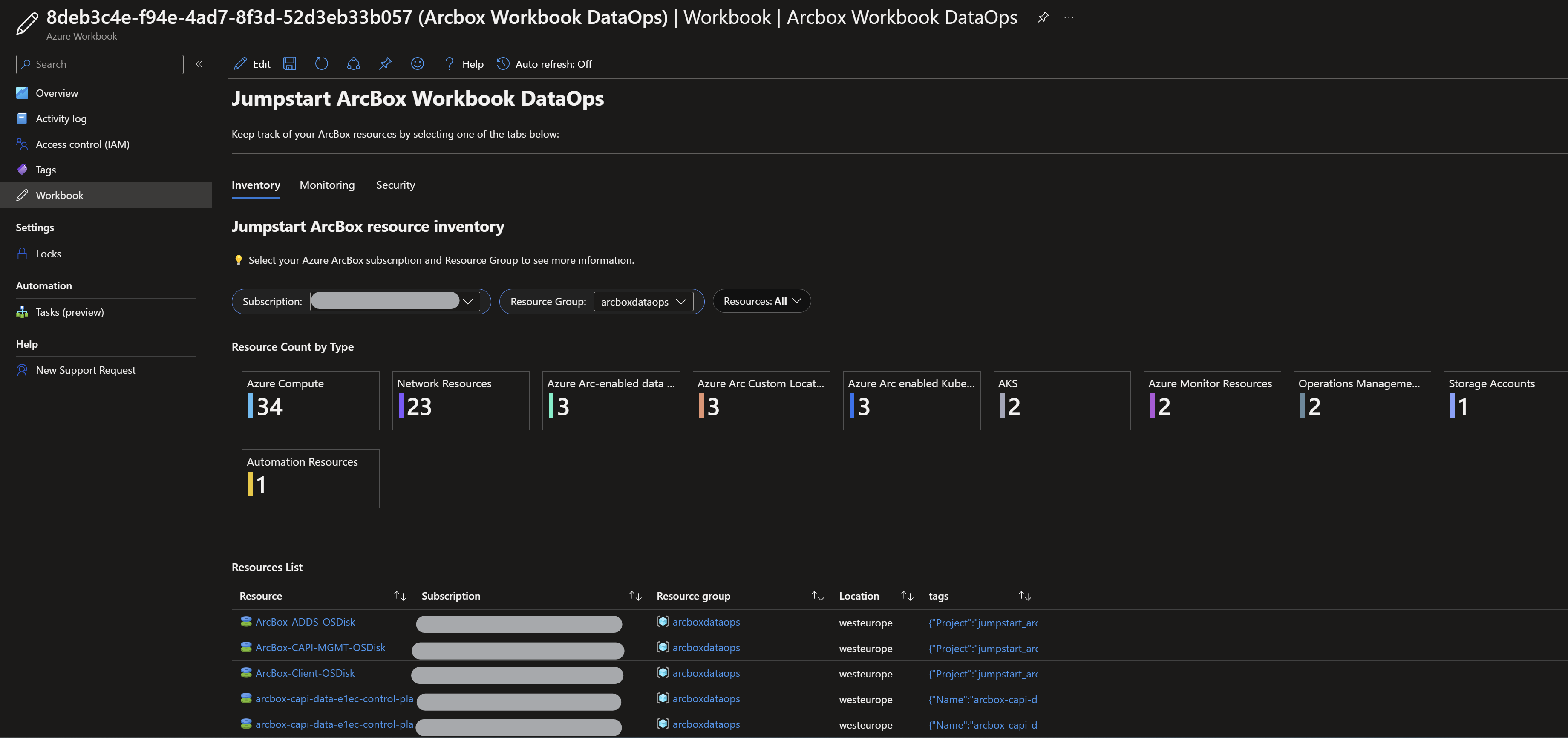Select the Automation Resources tile

click(311, 479)
